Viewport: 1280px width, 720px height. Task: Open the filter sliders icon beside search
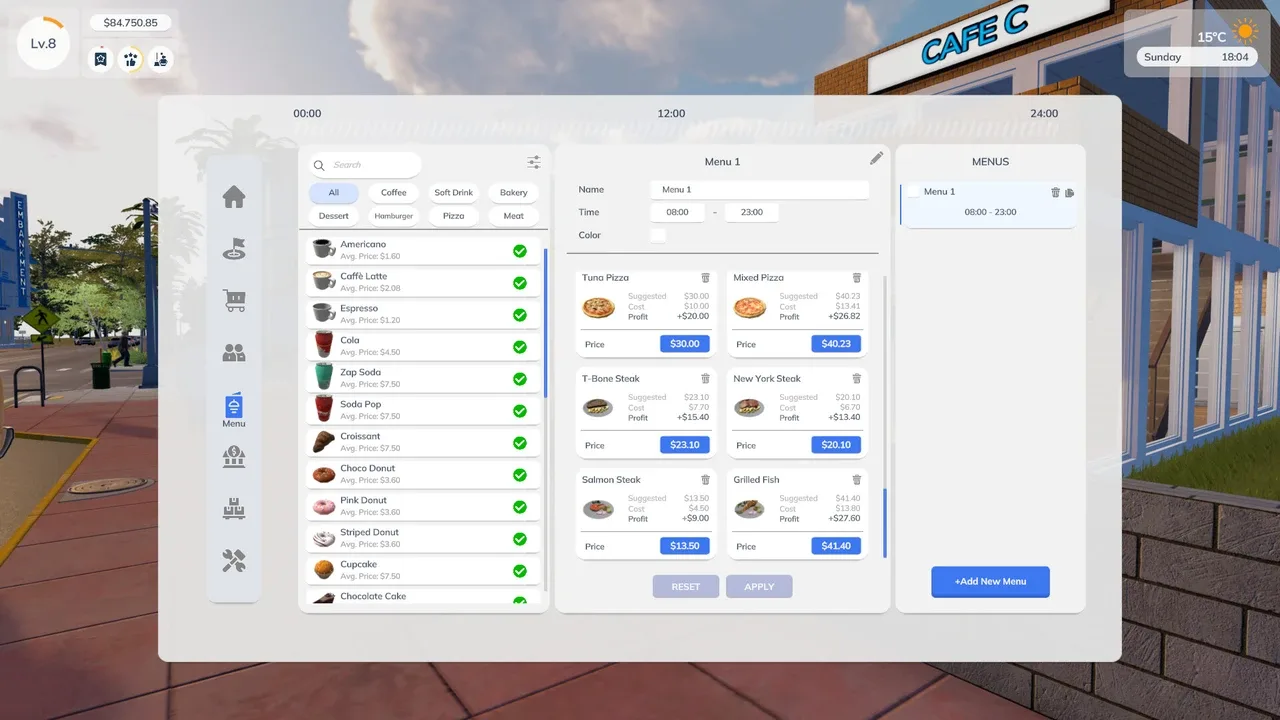click(x=534, y=163)
